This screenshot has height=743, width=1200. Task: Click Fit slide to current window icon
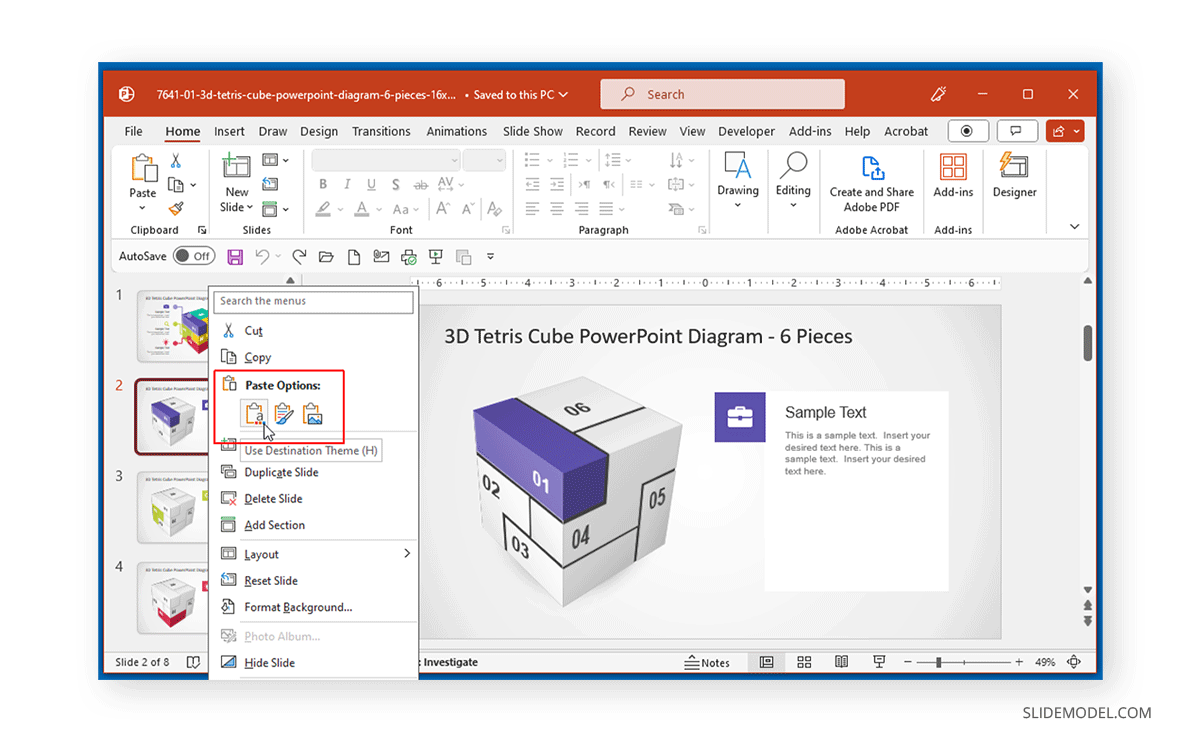[x=1074, y=662]
